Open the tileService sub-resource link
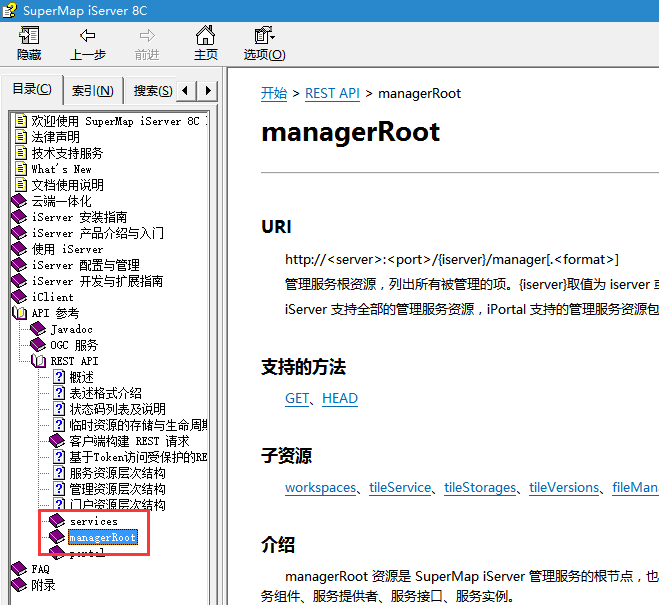This screenshot has height=605, width=659. point(400,487)
